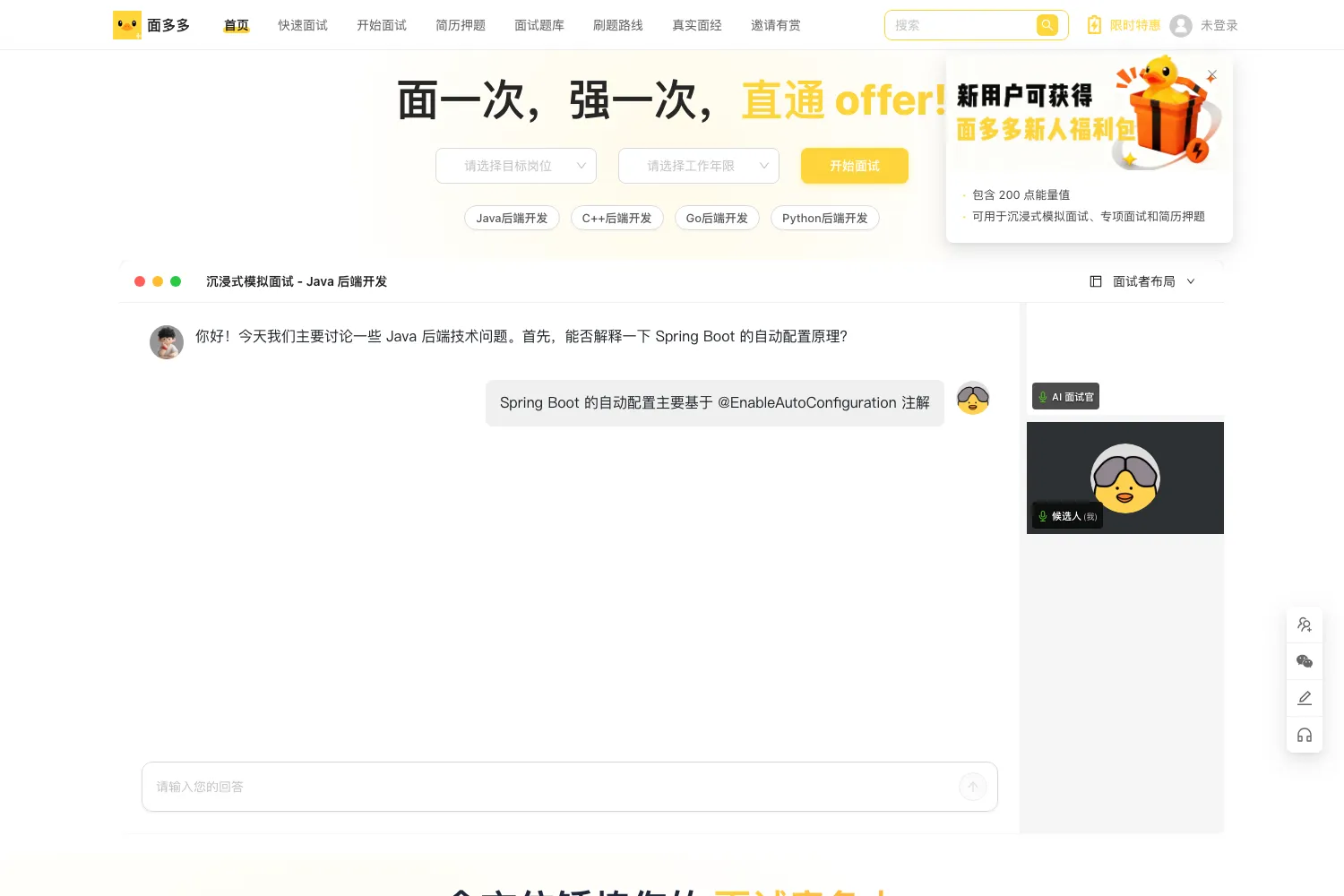Image resolution: width=1344 pixels, height=896 pixels.
Task: Click the pencil feedback icon in sidebar
Action: click(1305, 698)
